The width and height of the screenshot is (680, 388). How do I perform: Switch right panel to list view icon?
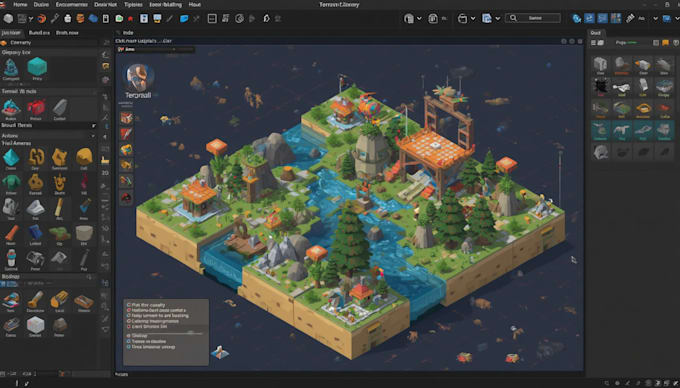[594, 43]
